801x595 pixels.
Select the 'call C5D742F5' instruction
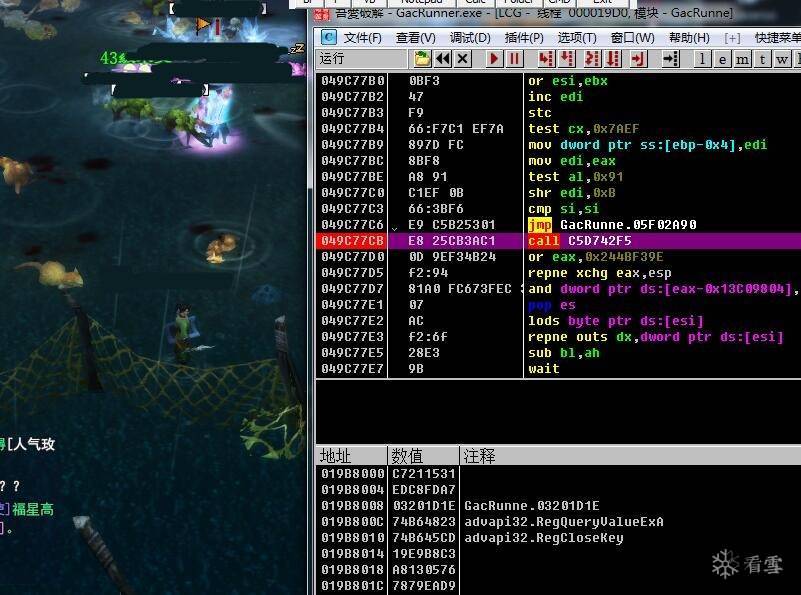(x=580, y=241)
